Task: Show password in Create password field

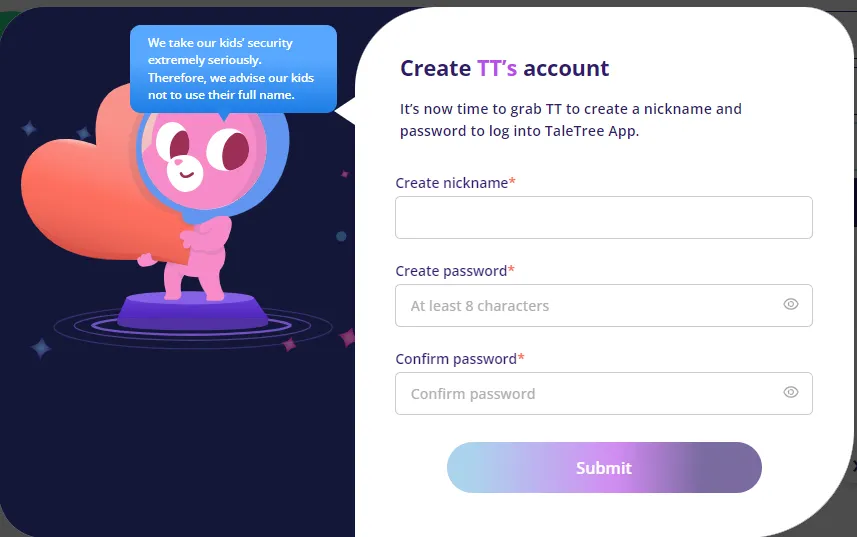Action: 790,304
